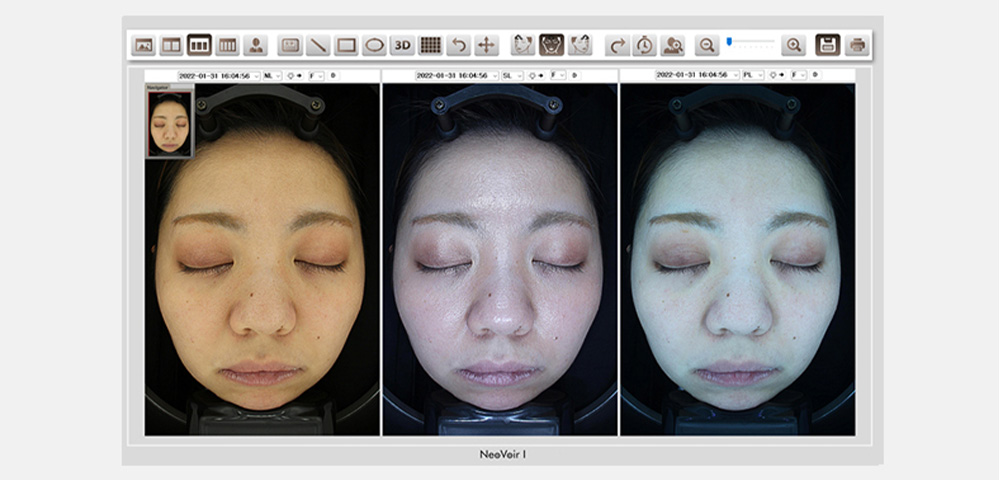Switch to front face view
Screen dimensions: 1000x480
pos(551,45)
